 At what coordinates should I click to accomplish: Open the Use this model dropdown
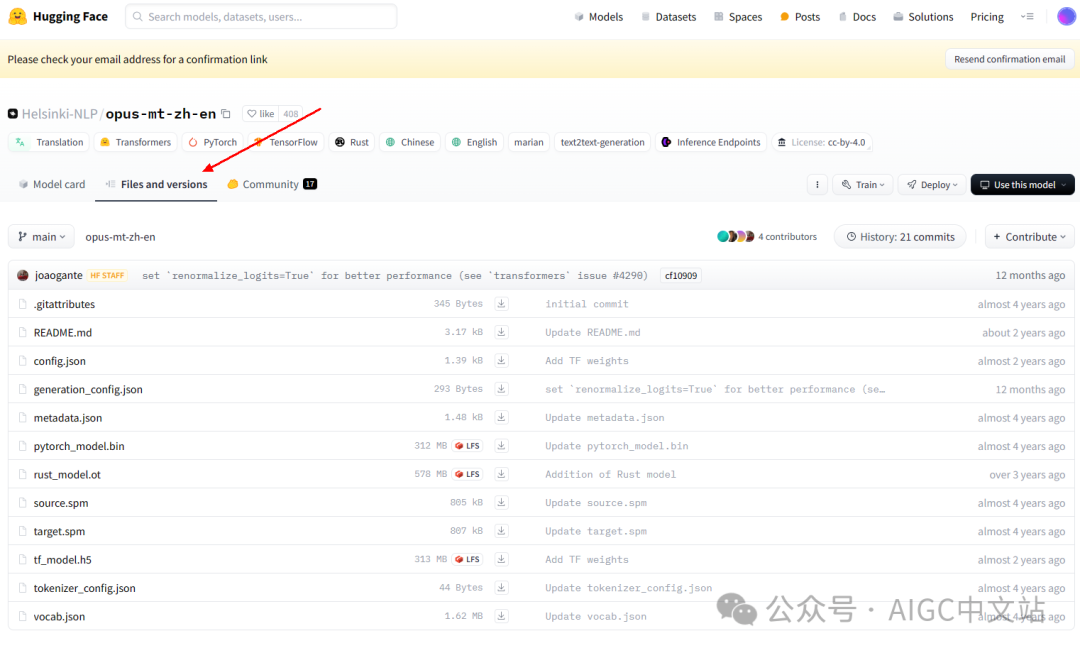tap(1023, 185)
